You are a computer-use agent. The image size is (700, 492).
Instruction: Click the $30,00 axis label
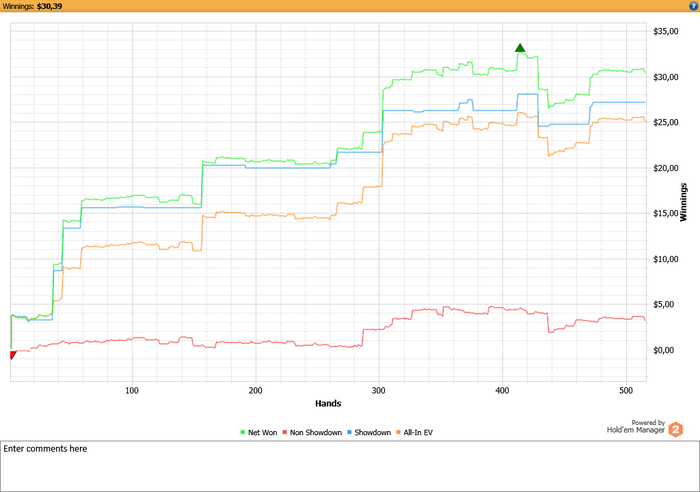(666, 77)
